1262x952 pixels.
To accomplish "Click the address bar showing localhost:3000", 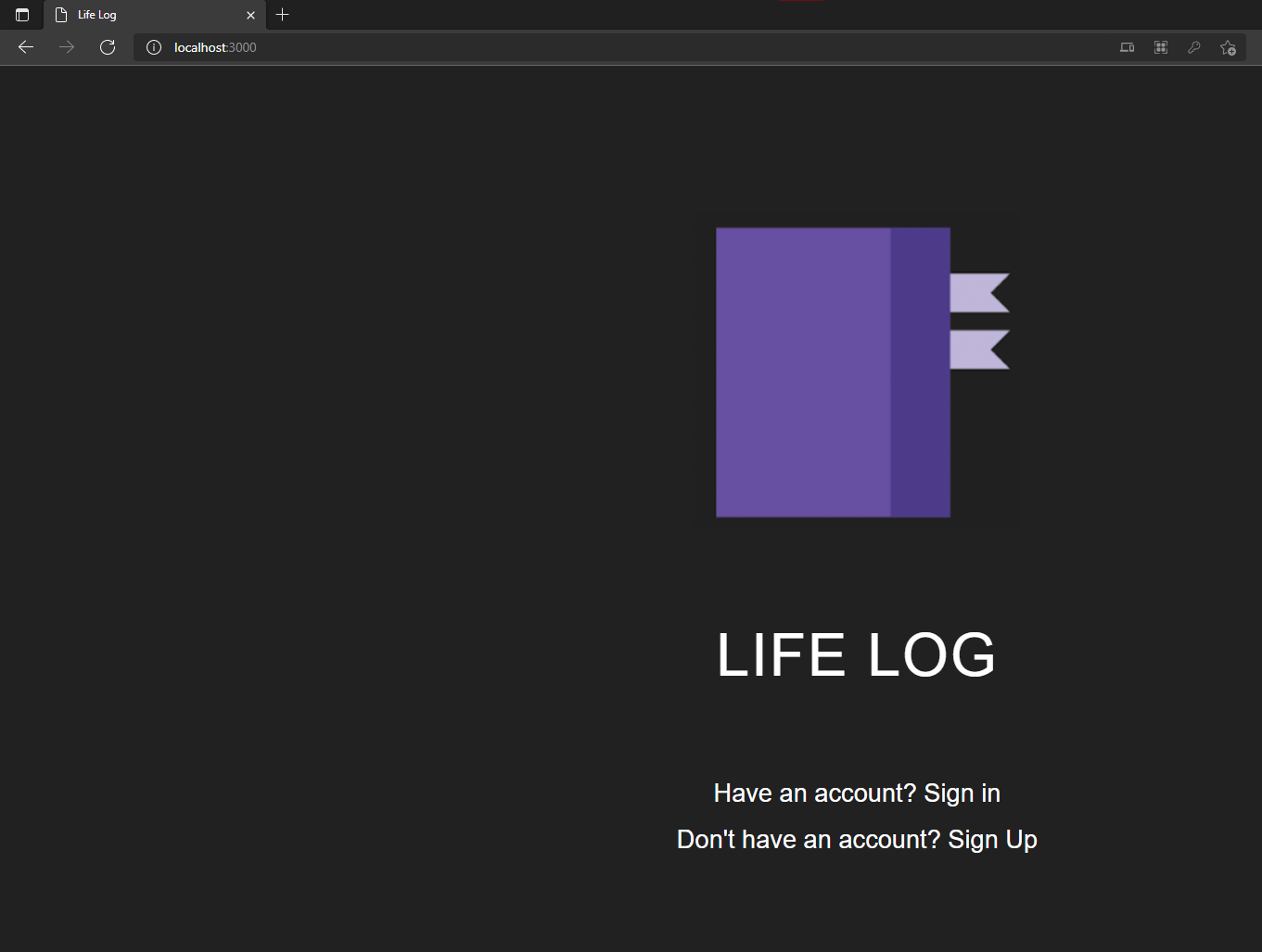I will click(x=214, y=47).
